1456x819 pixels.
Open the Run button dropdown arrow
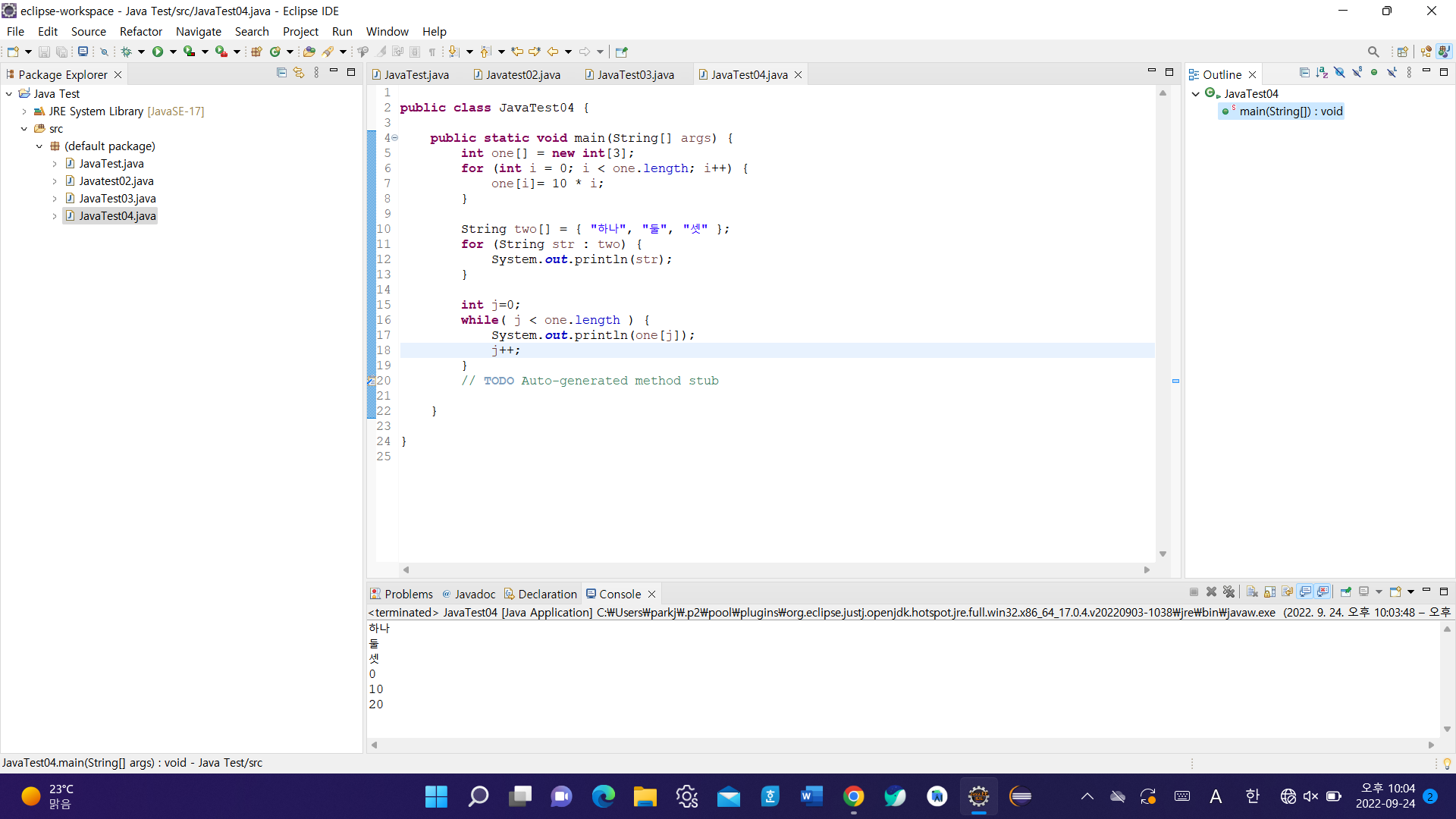point(173,52)
